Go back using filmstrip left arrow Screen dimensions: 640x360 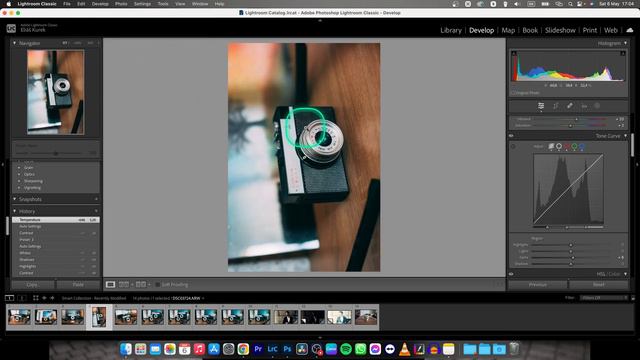(x=44, y=298)
